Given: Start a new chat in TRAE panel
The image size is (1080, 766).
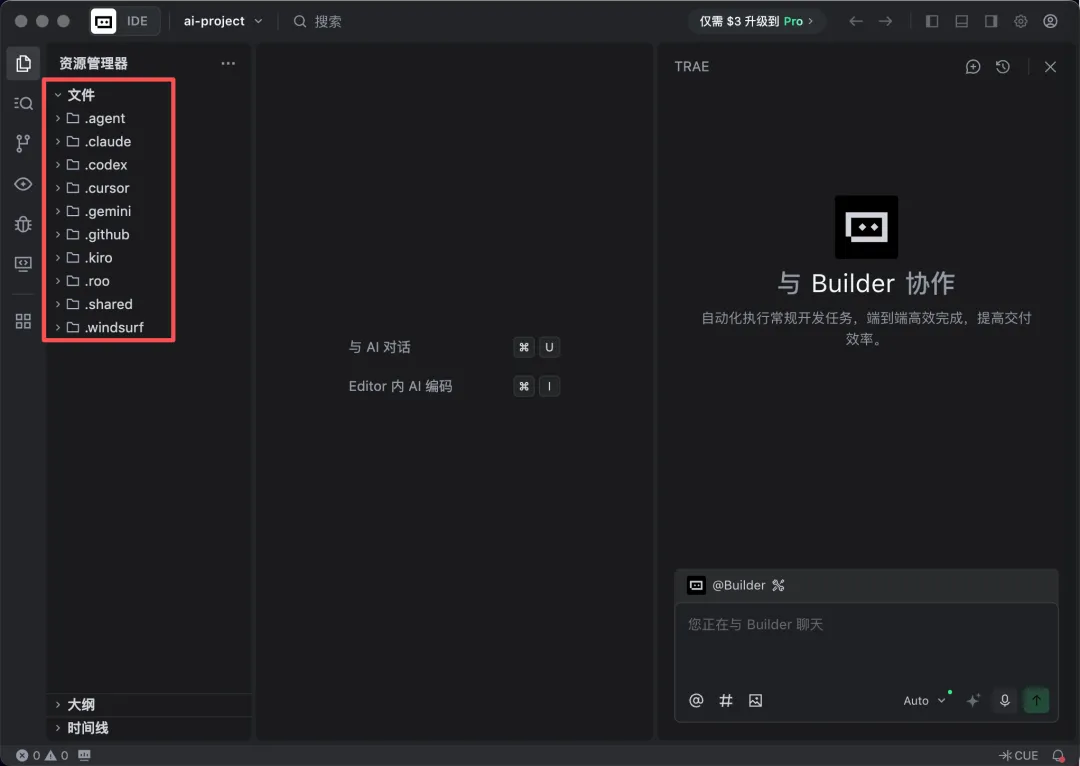Looking at the screenshot, I should [x=973, y=67].
